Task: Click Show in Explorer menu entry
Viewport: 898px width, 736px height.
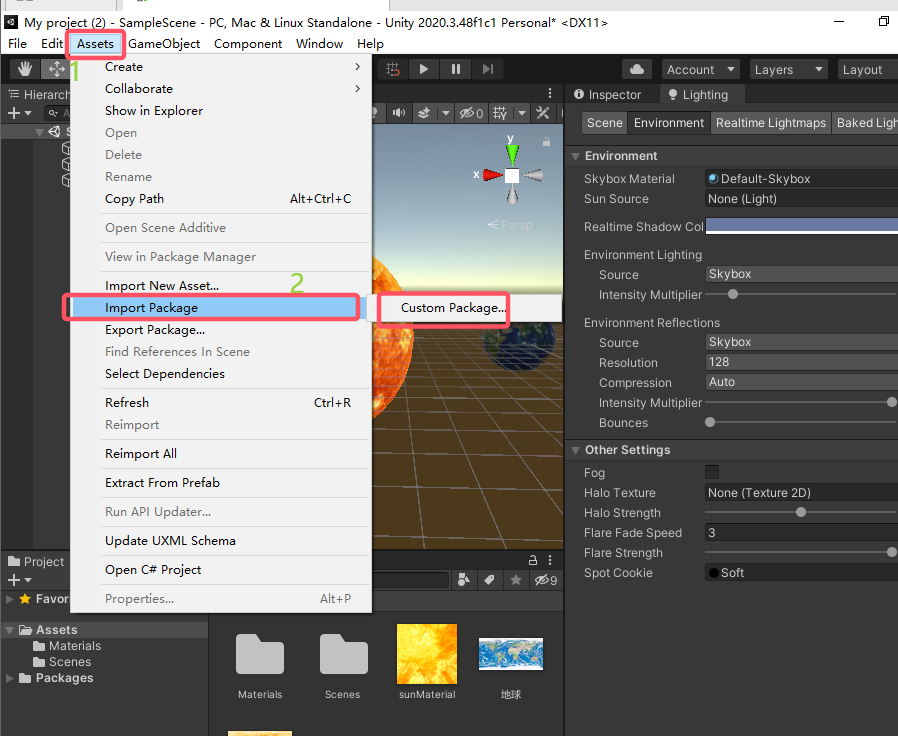Action: click(x=220, y=111)
